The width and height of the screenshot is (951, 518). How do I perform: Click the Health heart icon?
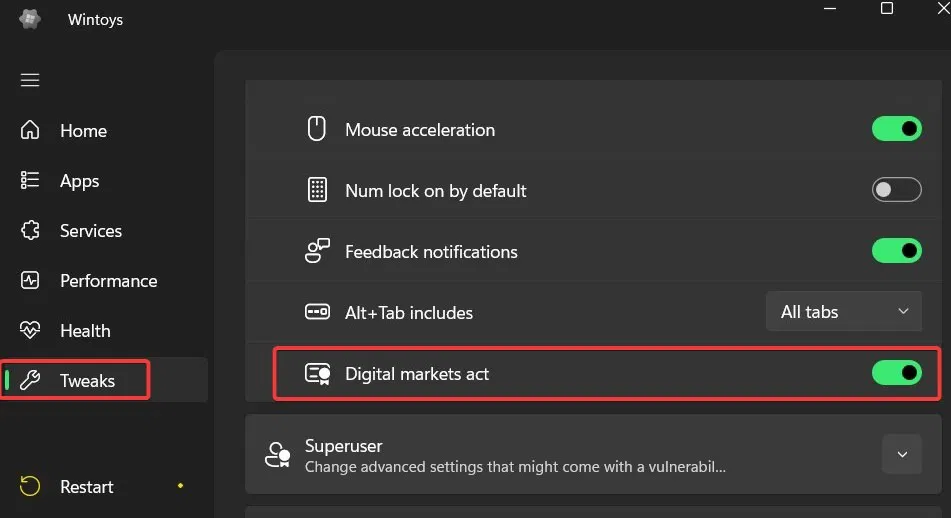(30, 331)
